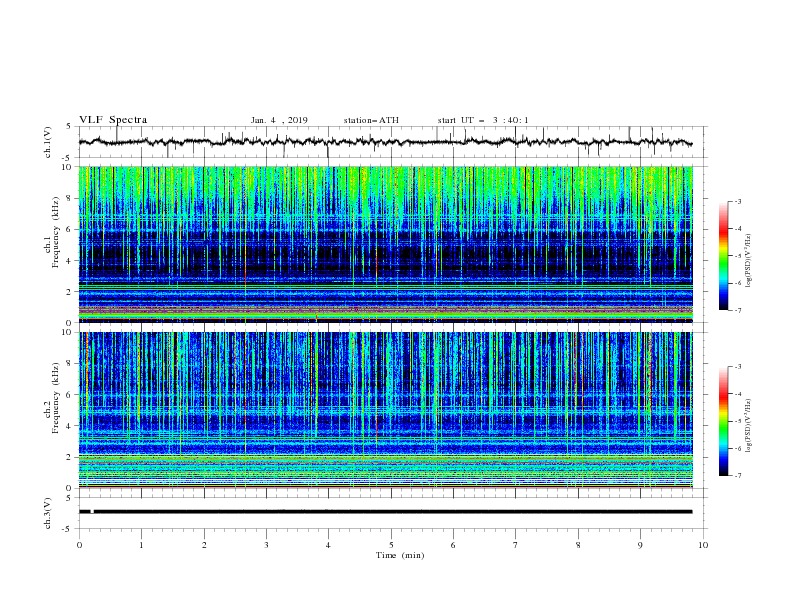Viewport: 792px width, 612px height.
Task: Select the ch.2 colorbar "log(PSD)(V²/Hz)" label
Action: (749, 425)
